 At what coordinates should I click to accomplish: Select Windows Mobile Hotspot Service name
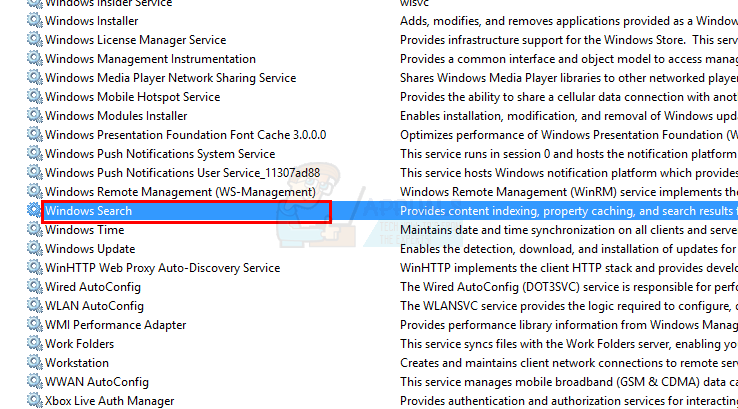[133, 97]
